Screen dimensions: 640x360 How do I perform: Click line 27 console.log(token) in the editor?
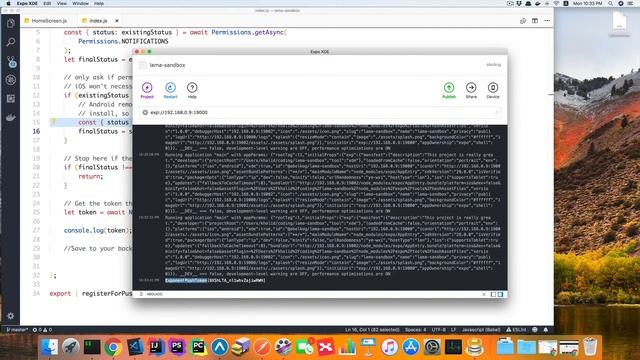[98, 230]
